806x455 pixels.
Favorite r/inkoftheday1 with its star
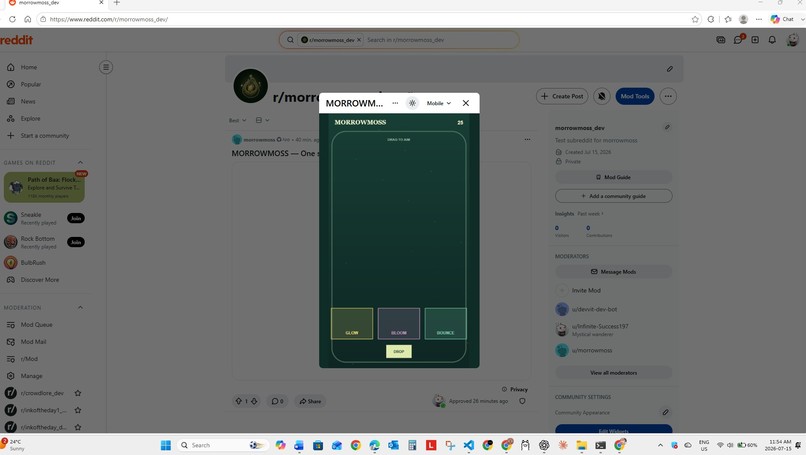(x=78, y=410)
